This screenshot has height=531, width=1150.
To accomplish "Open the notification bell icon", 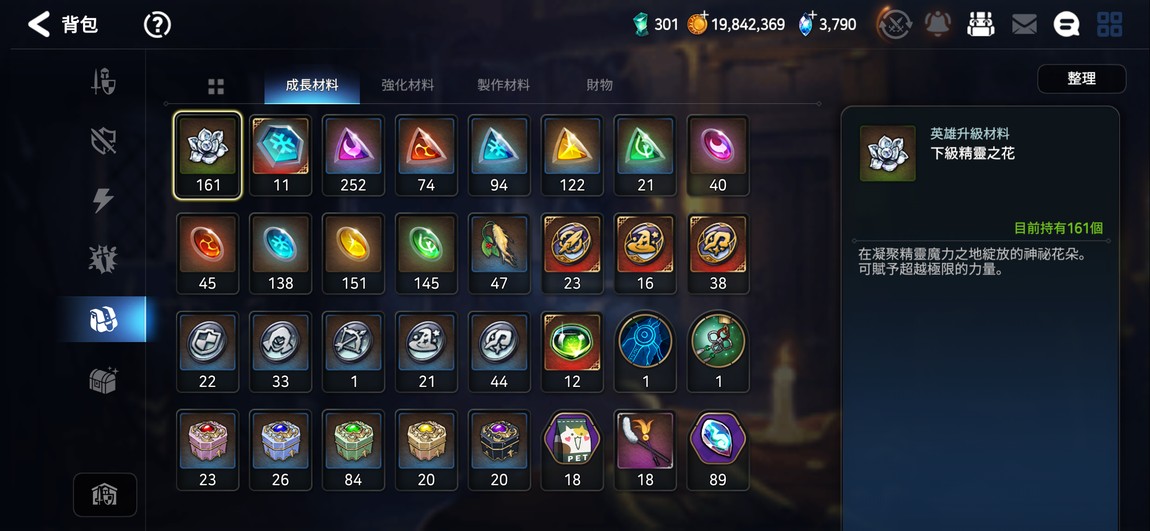I will (x=937, y=24).
